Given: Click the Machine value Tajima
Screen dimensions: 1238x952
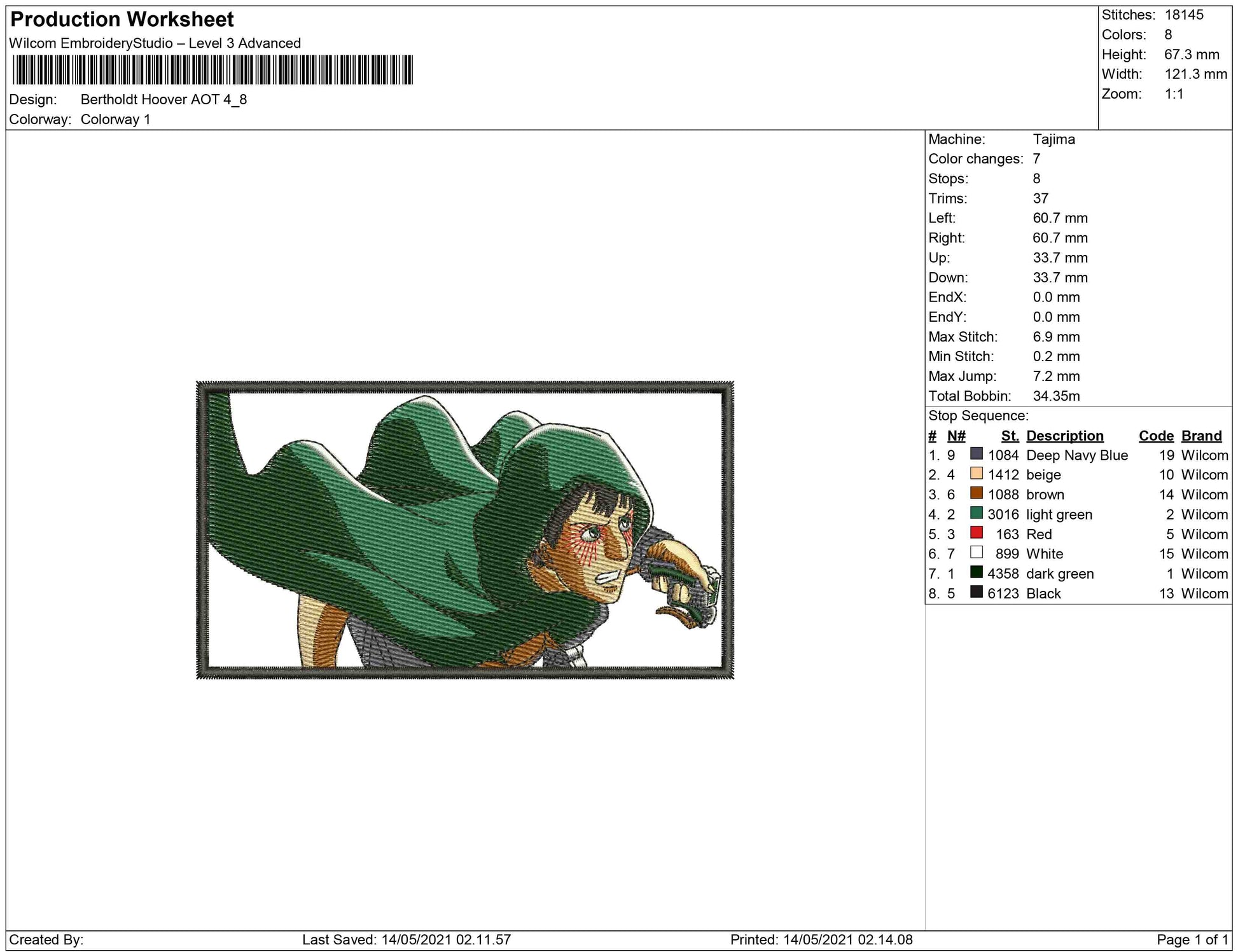Looking at the screenshot, I should pyautogui.click(x=1054, y=139).
